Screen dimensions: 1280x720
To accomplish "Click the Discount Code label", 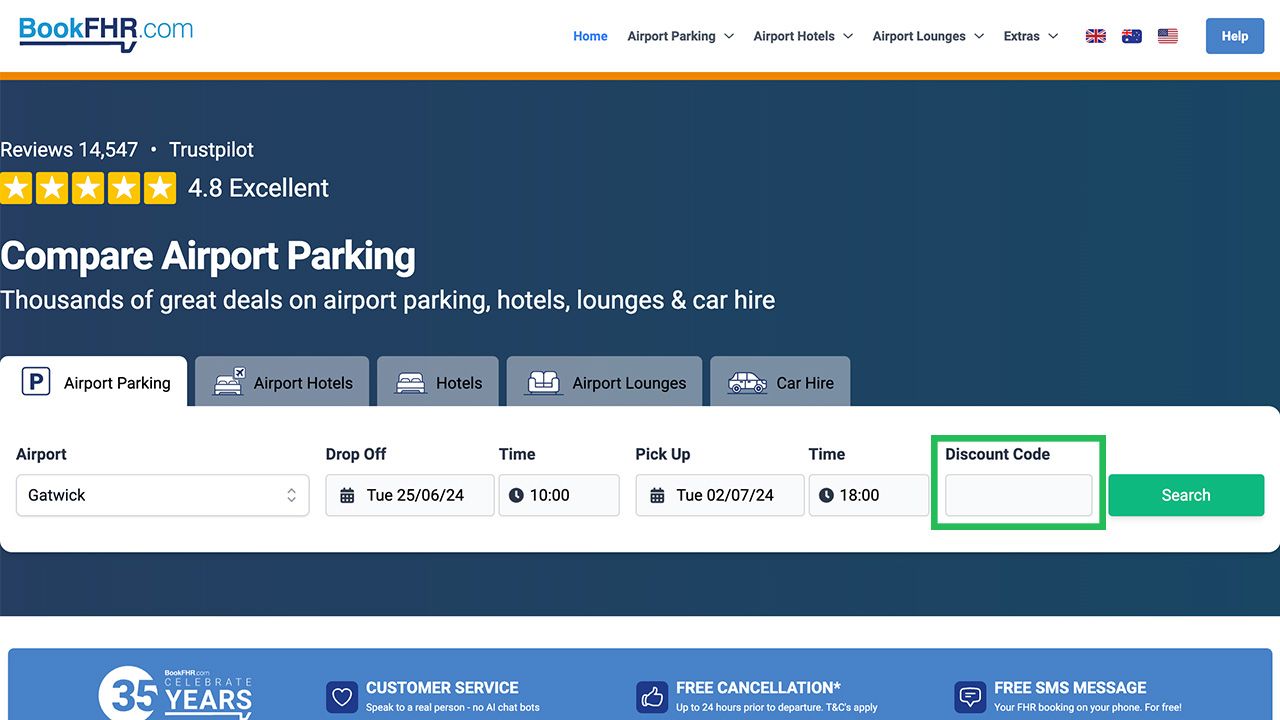I will [x=997, y=454].
